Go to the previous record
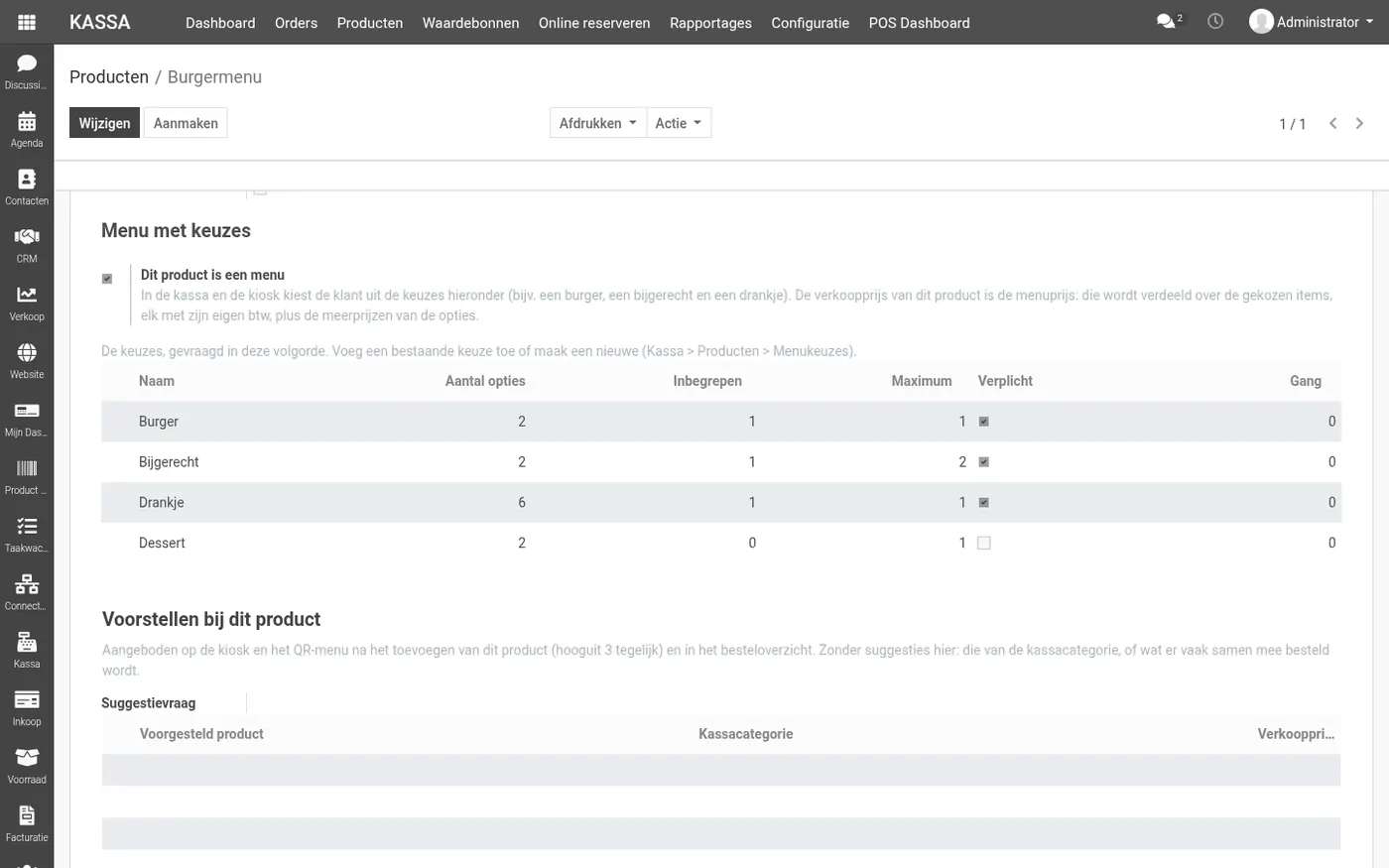Image resolution: width=1389 pixels, height=868 pixels. pos(1333,123)
